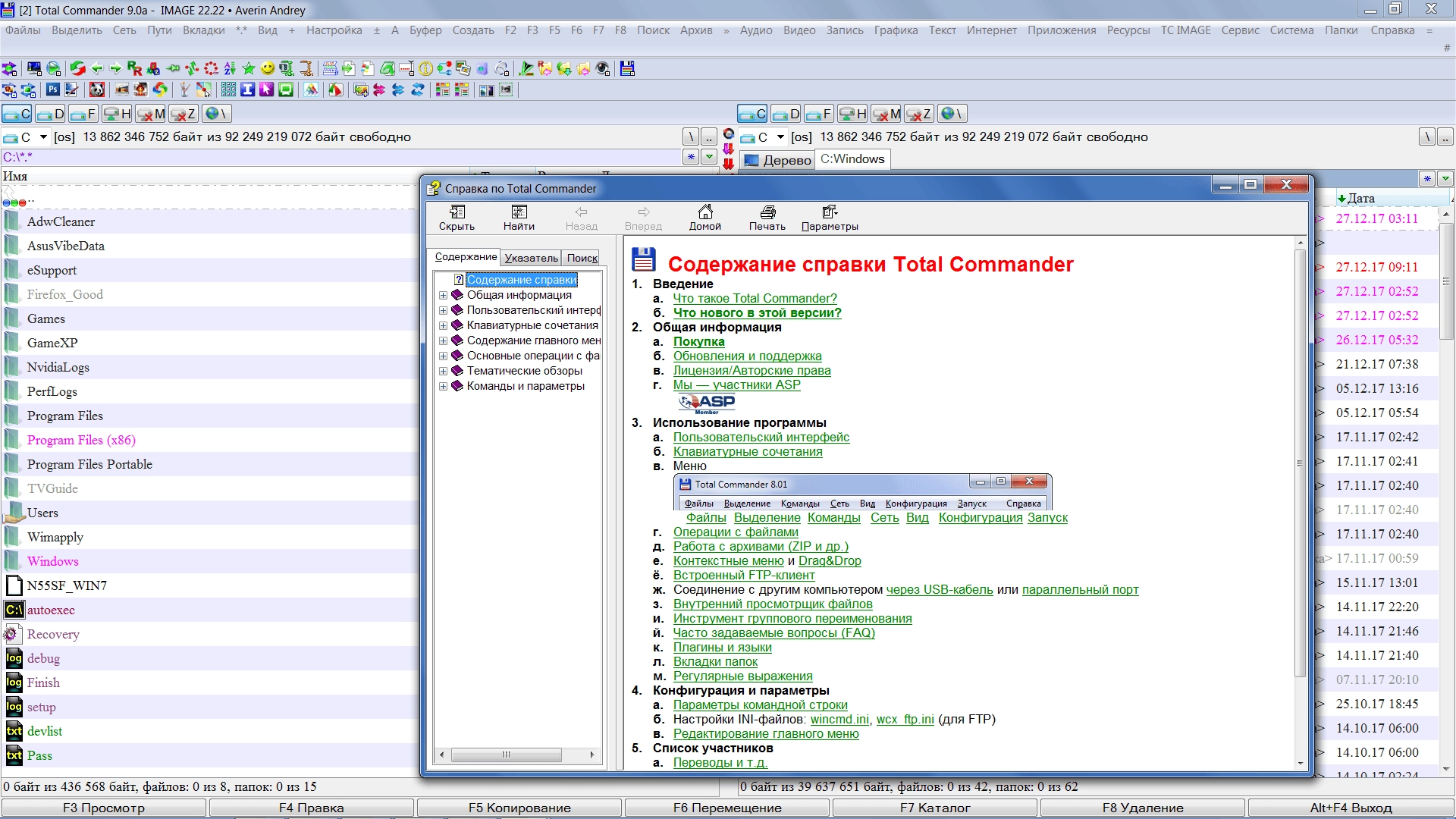This screenshot has height=819, width=1456.
Task: Select Program Files folder in left panel
Action: pyautogui.click(x=64, y=416)
